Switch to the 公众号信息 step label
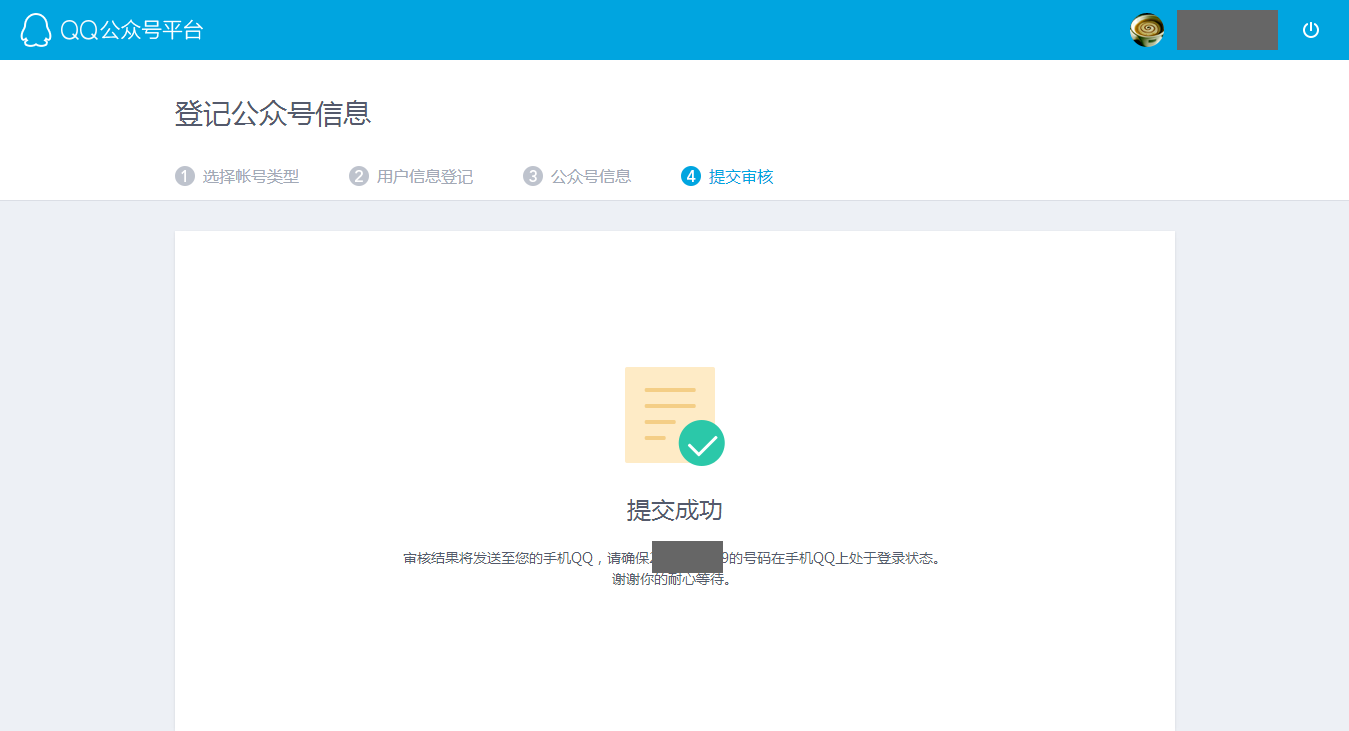Image resolution: width=1349 pixels, height=731 pixels. pyautogui.click(x=590, y=177)
